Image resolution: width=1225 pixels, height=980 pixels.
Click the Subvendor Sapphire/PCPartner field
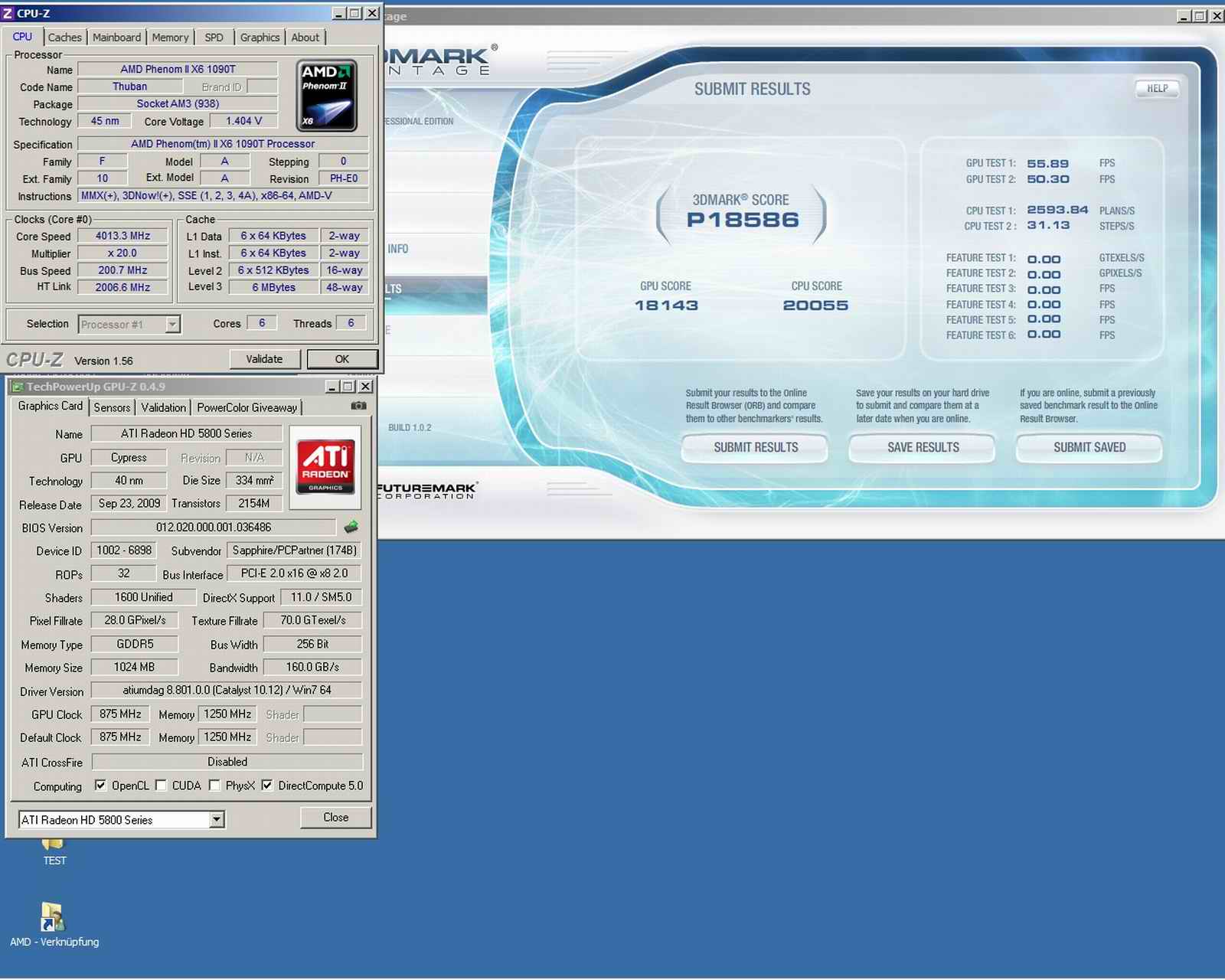[x=294, y=550]
